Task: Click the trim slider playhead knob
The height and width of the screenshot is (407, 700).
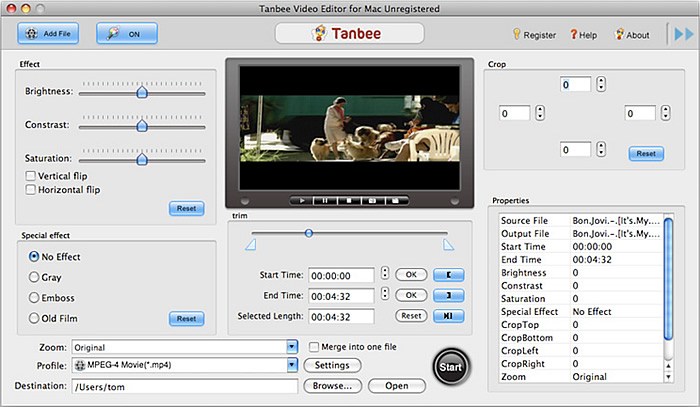Action: tap(308, 233)
